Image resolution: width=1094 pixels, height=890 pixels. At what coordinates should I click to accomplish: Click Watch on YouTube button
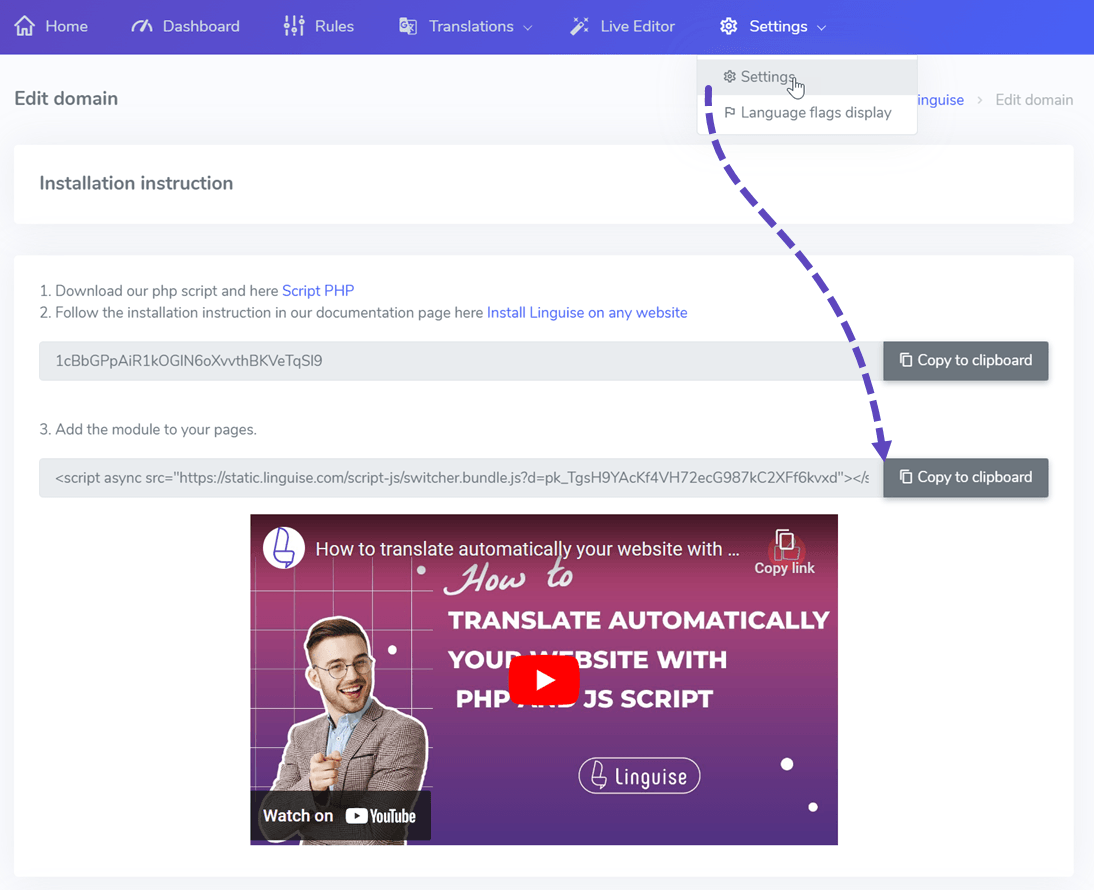[x=340, y=815]
